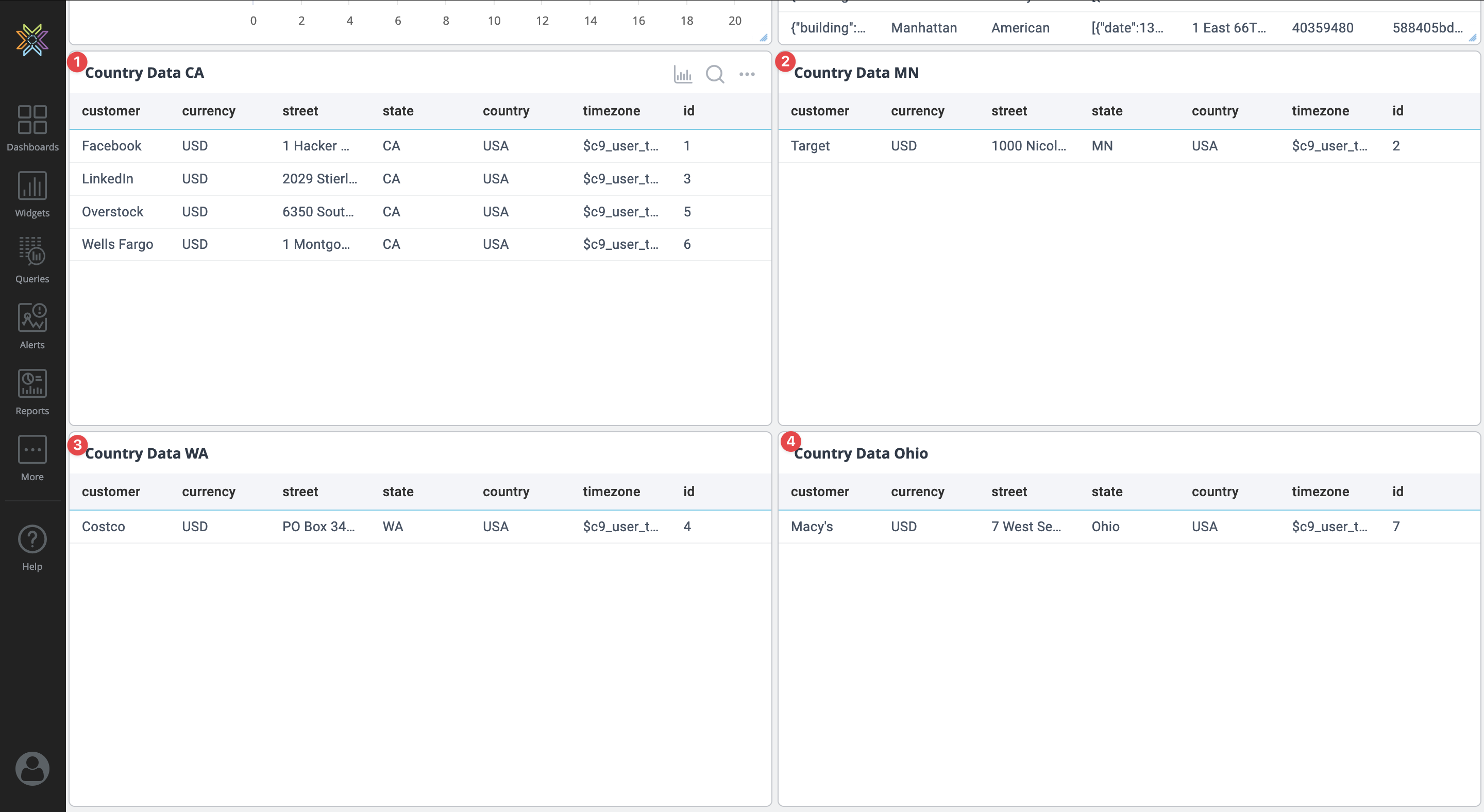Viewport: 1484px width, 812px height.
Task: Click the Country Data Ohio widget title
Action: [861, 453]
